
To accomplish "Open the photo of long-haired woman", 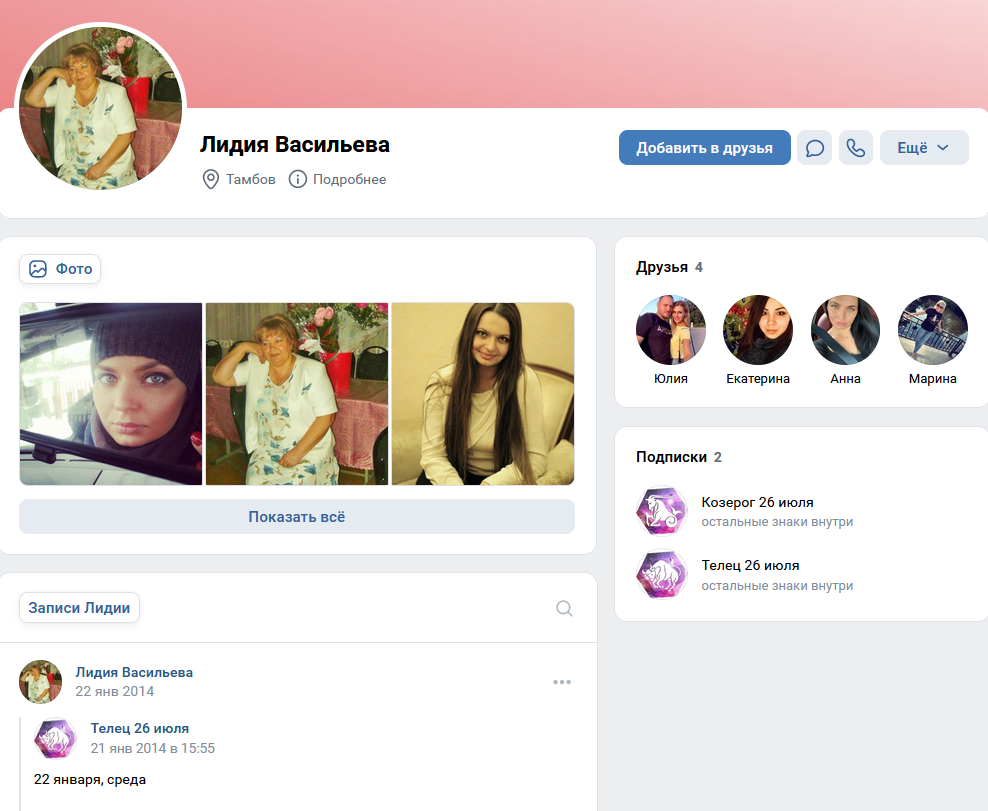I will point(483,394).
